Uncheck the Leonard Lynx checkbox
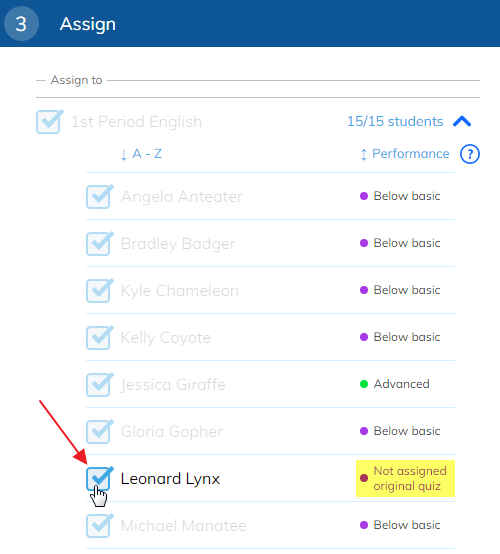Viewport: 500px width, 554px height. coord(99,479)
